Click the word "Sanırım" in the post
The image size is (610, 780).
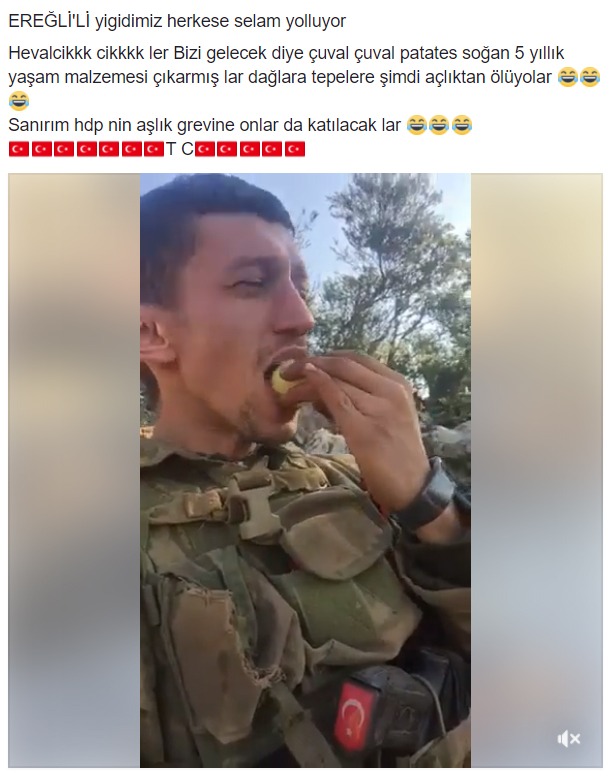pos(39,125)
